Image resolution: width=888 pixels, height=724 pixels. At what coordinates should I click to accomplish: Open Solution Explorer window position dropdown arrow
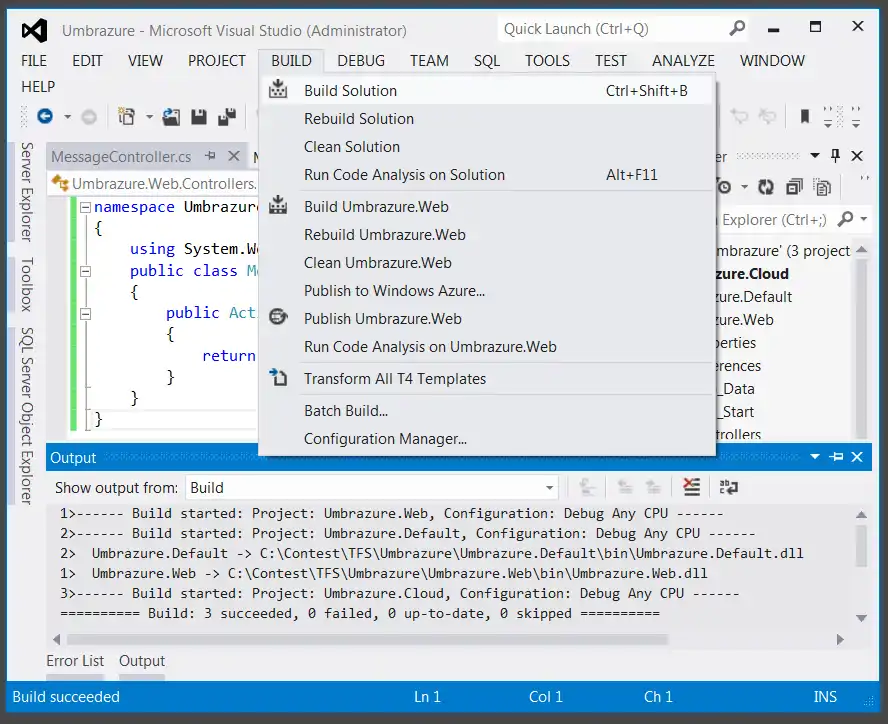815,155
